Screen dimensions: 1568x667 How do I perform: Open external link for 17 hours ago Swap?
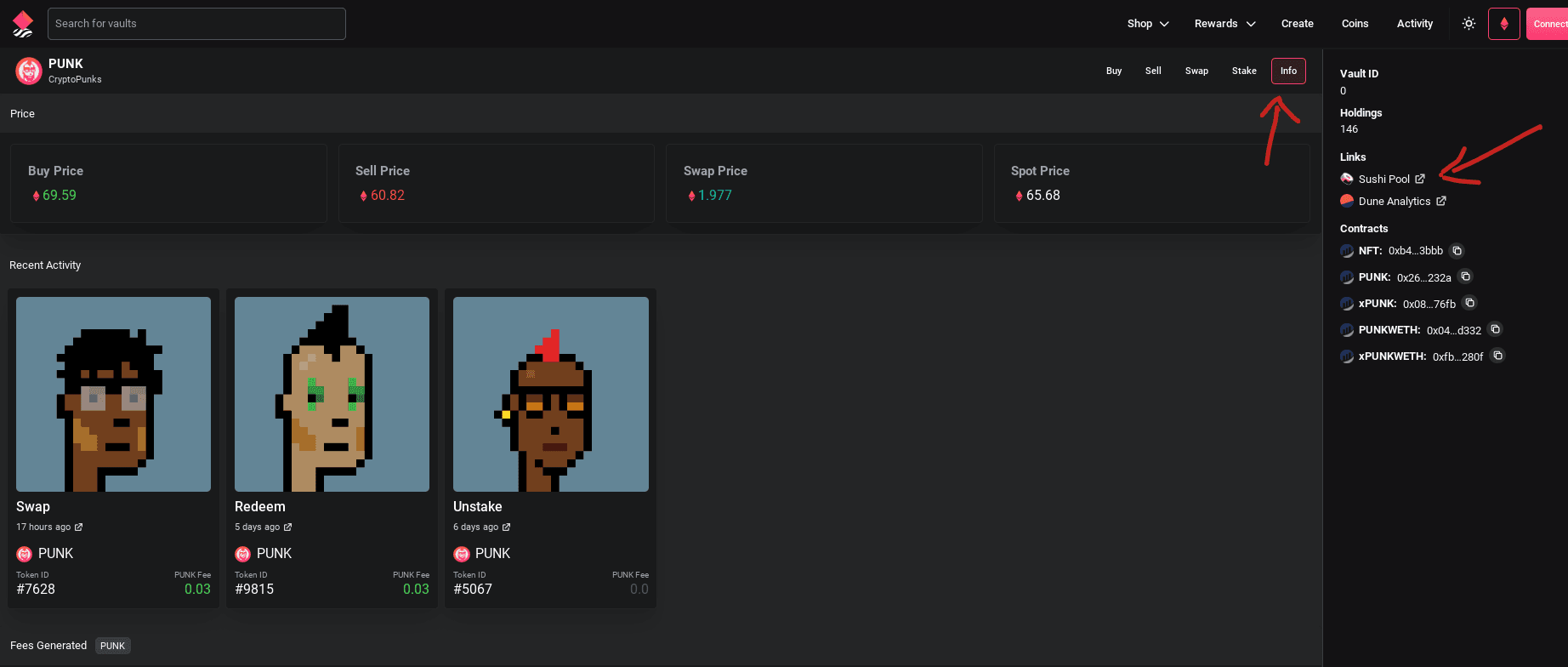78,527
